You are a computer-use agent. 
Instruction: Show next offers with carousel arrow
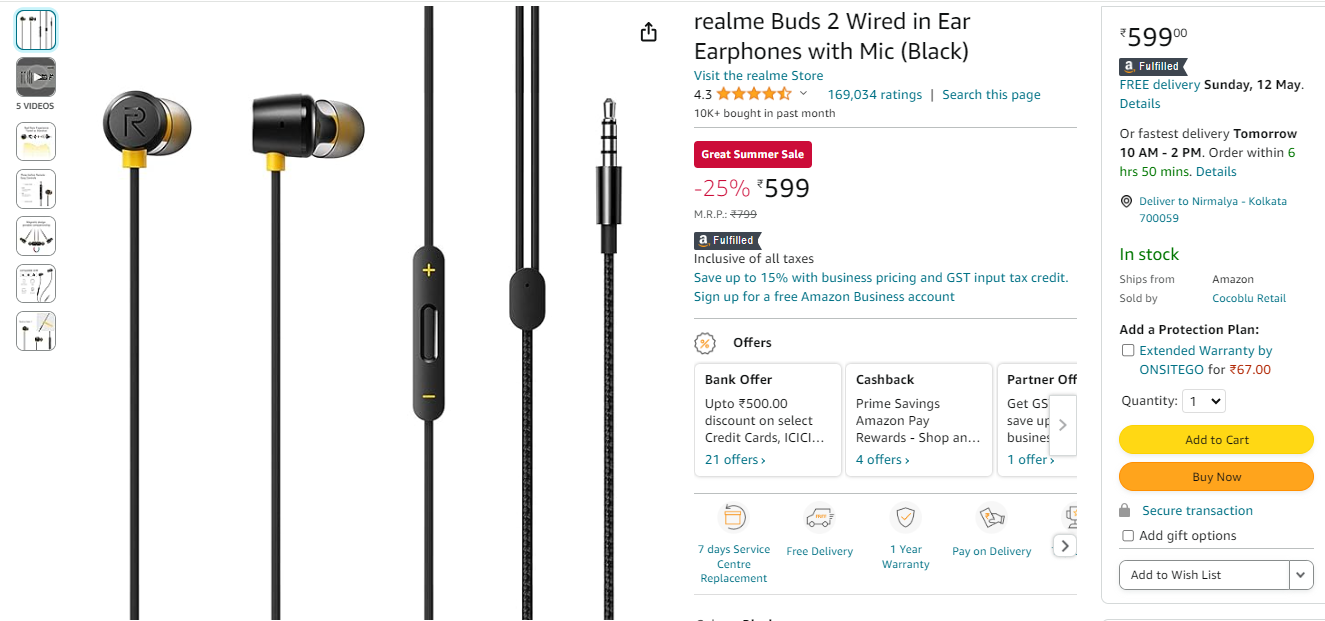tap(1062, 425)
